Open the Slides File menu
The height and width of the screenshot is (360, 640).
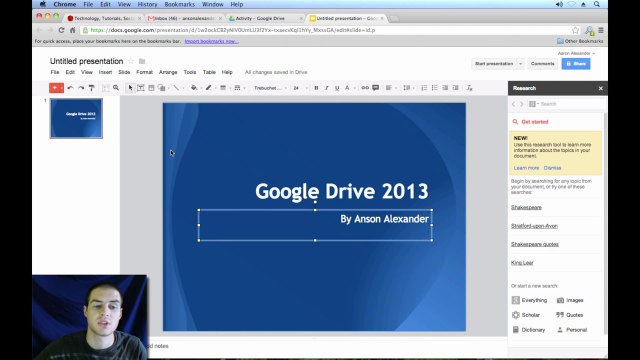(55, 72)
